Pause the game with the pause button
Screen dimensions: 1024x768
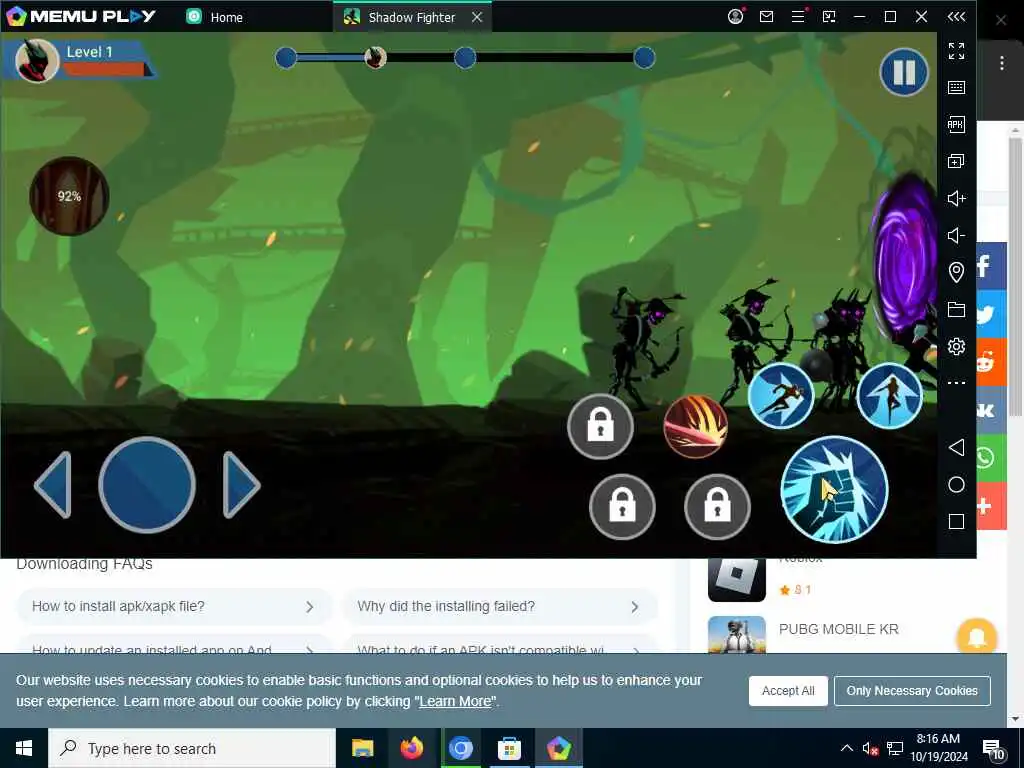(904, 72)
